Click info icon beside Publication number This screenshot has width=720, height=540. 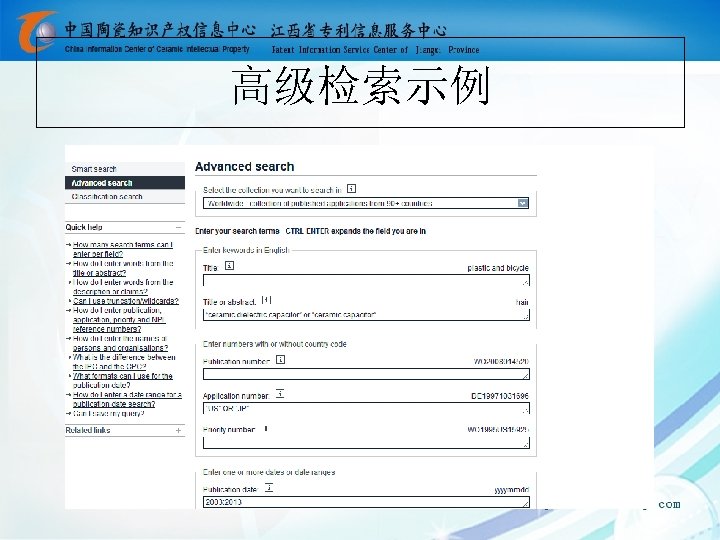pos(281,360)
